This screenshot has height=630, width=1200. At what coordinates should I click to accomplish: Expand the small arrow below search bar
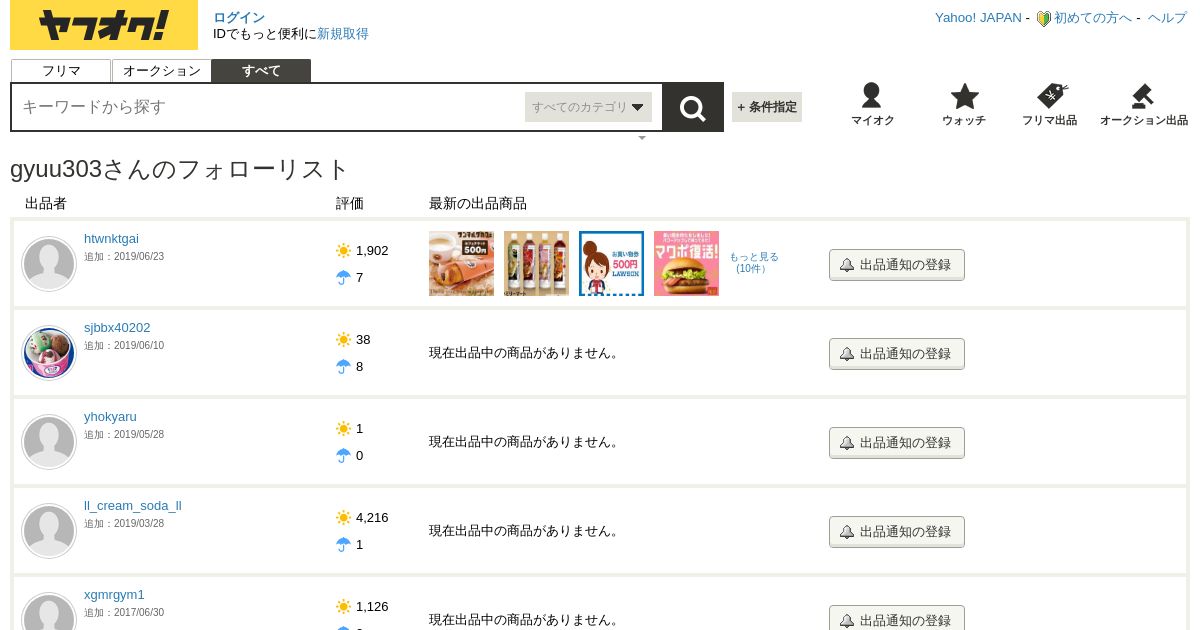pyautogui.click(x=642, y=138)
